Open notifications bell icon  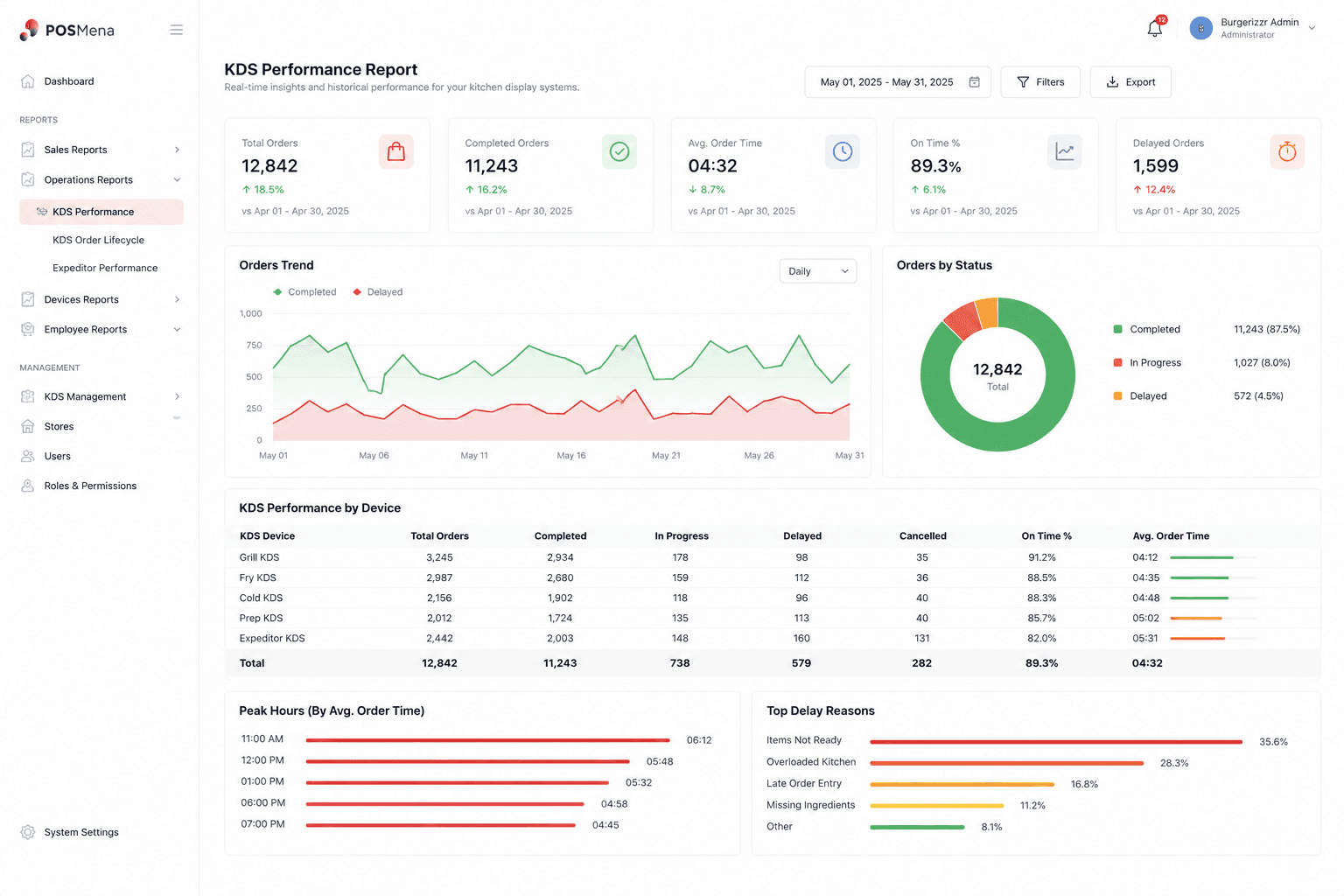(x=1155, y=29)
